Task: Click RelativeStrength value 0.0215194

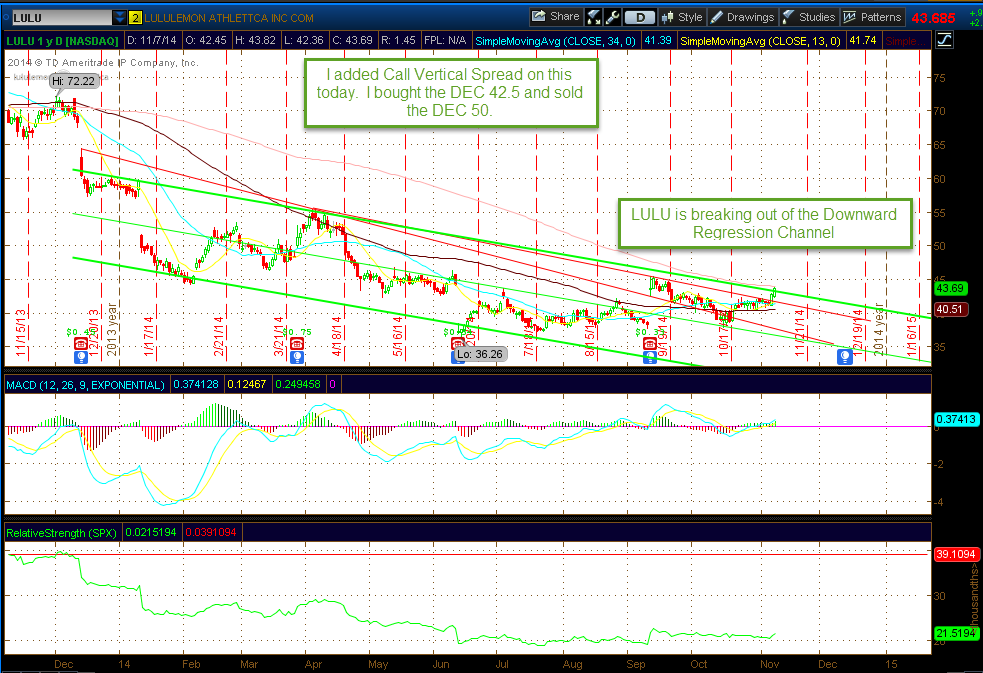Action: [x=151, y=532]
